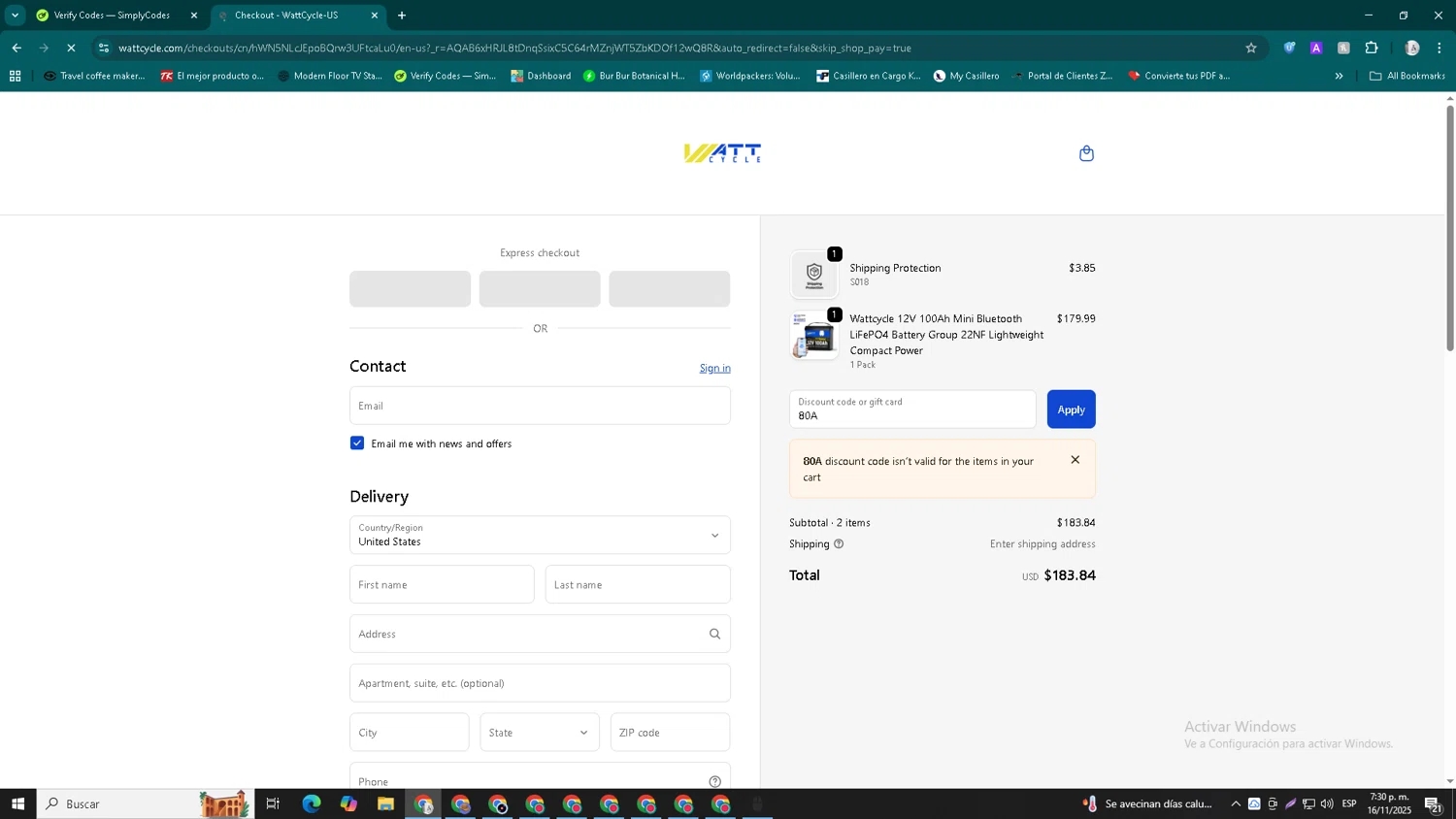Go back to the previous page

[x=17, y=48]
